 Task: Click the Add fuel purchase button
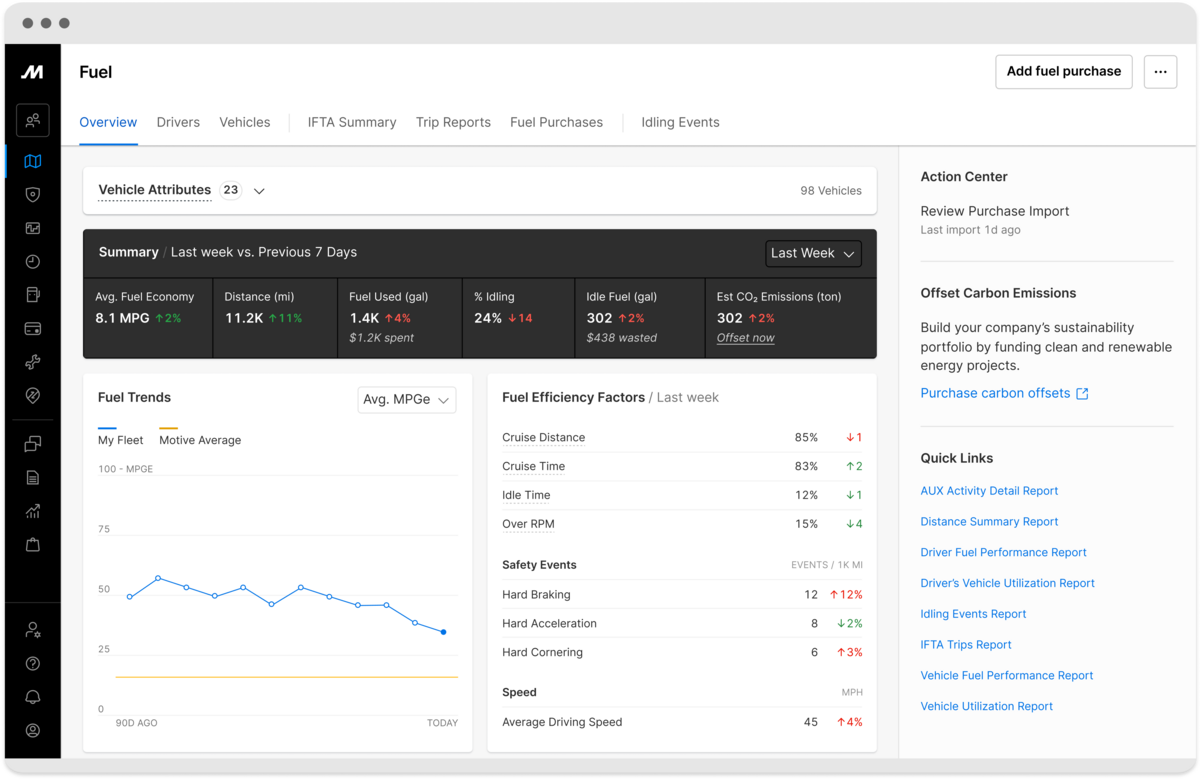click(x=1063, y=72)
